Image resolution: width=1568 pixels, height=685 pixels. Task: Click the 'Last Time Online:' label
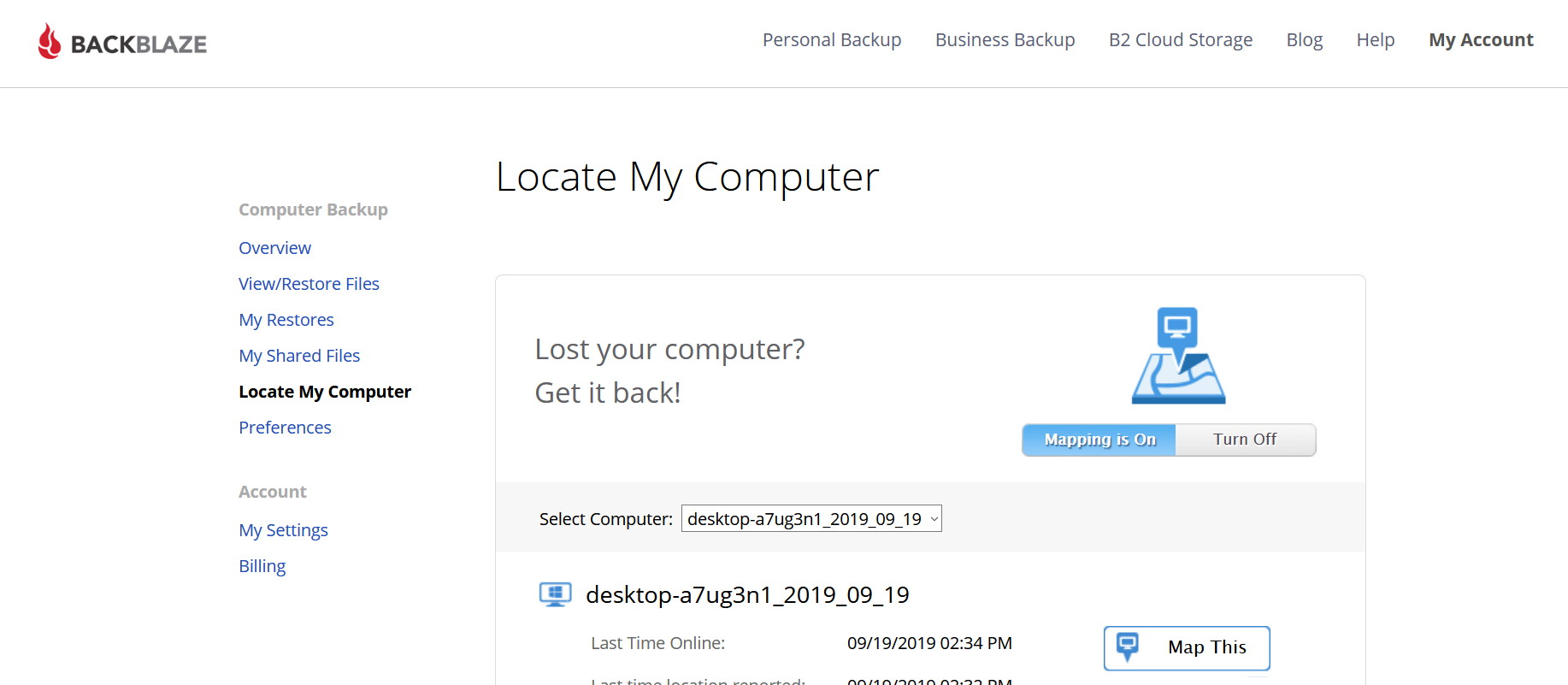click(x=657, y=643)
